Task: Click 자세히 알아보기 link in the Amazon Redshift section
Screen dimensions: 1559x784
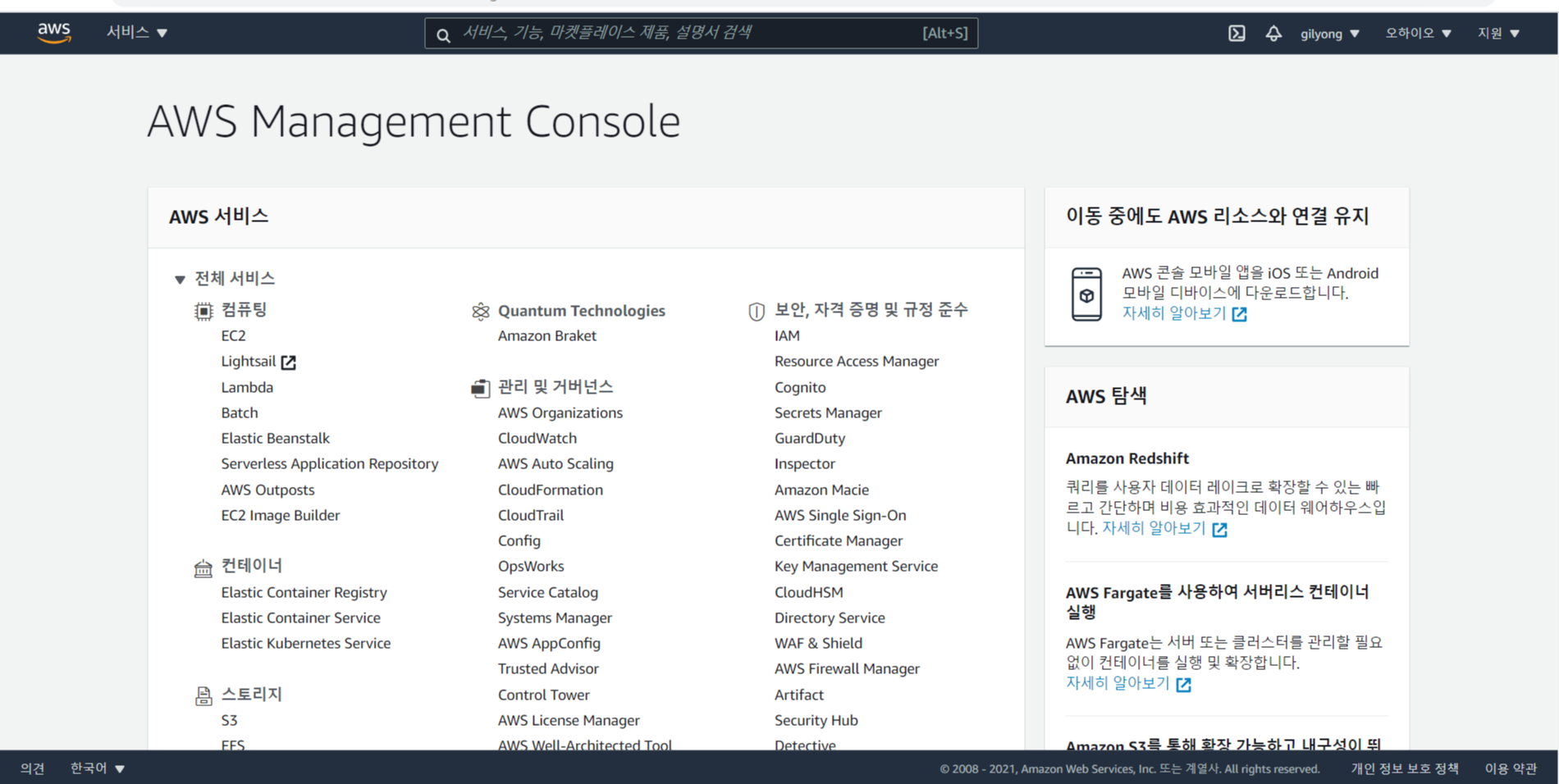Action: [x=1154, y=528]
